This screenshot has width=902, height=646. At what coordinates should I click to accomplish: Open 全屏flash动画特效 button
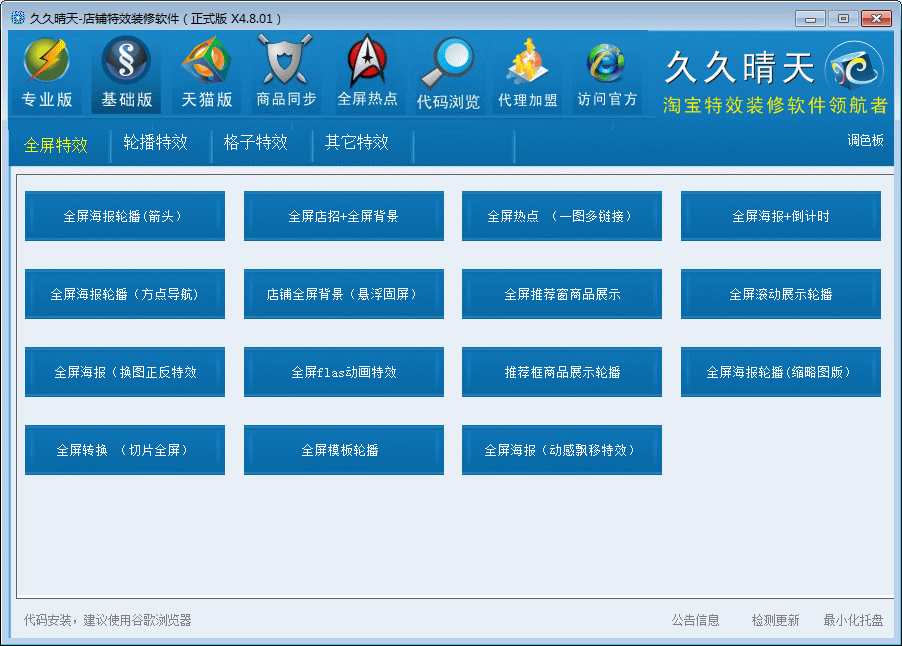click(x=343, y=372)
